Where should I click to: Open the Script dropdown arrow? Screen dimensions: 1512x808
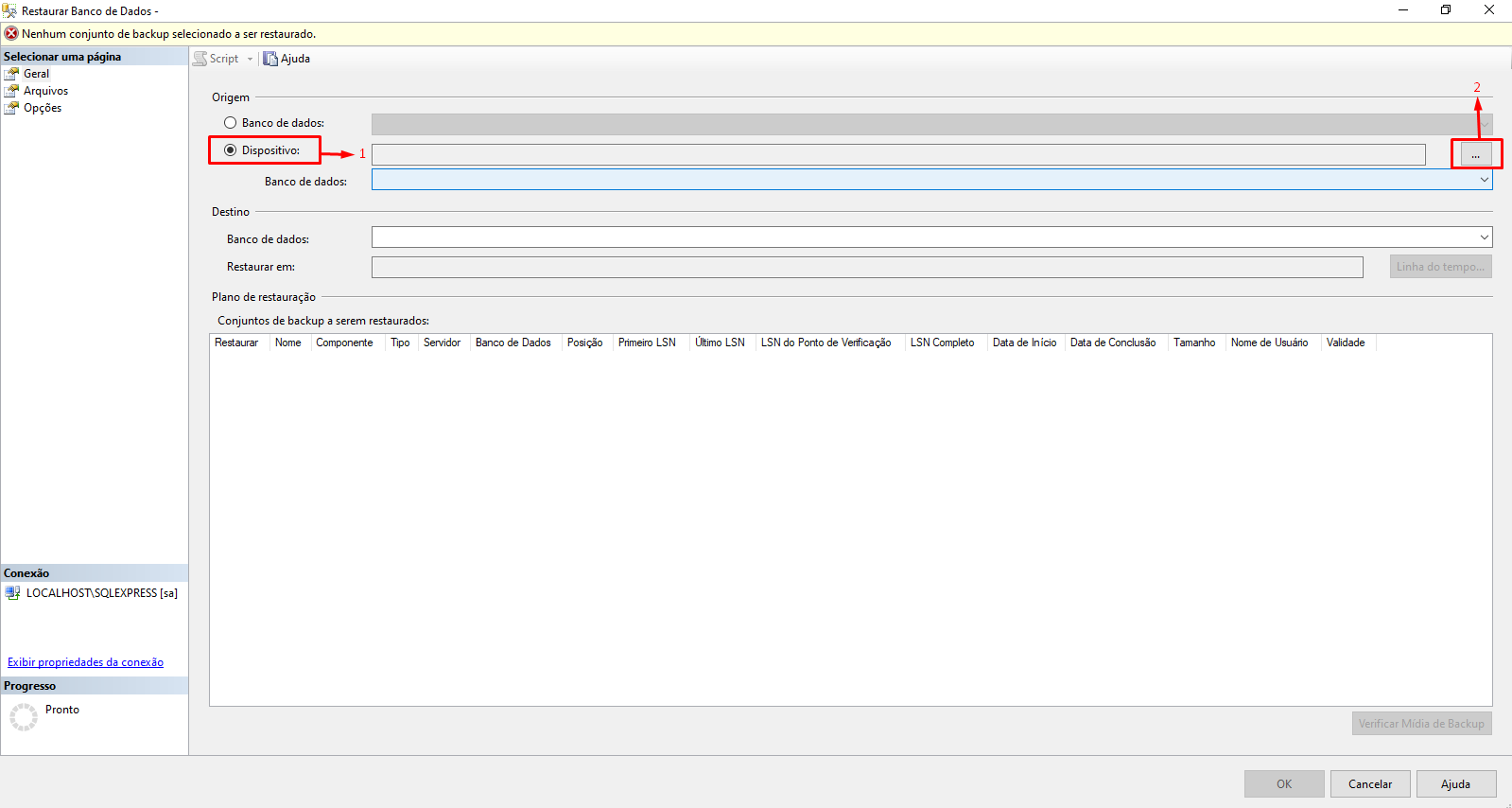[250, 59]
